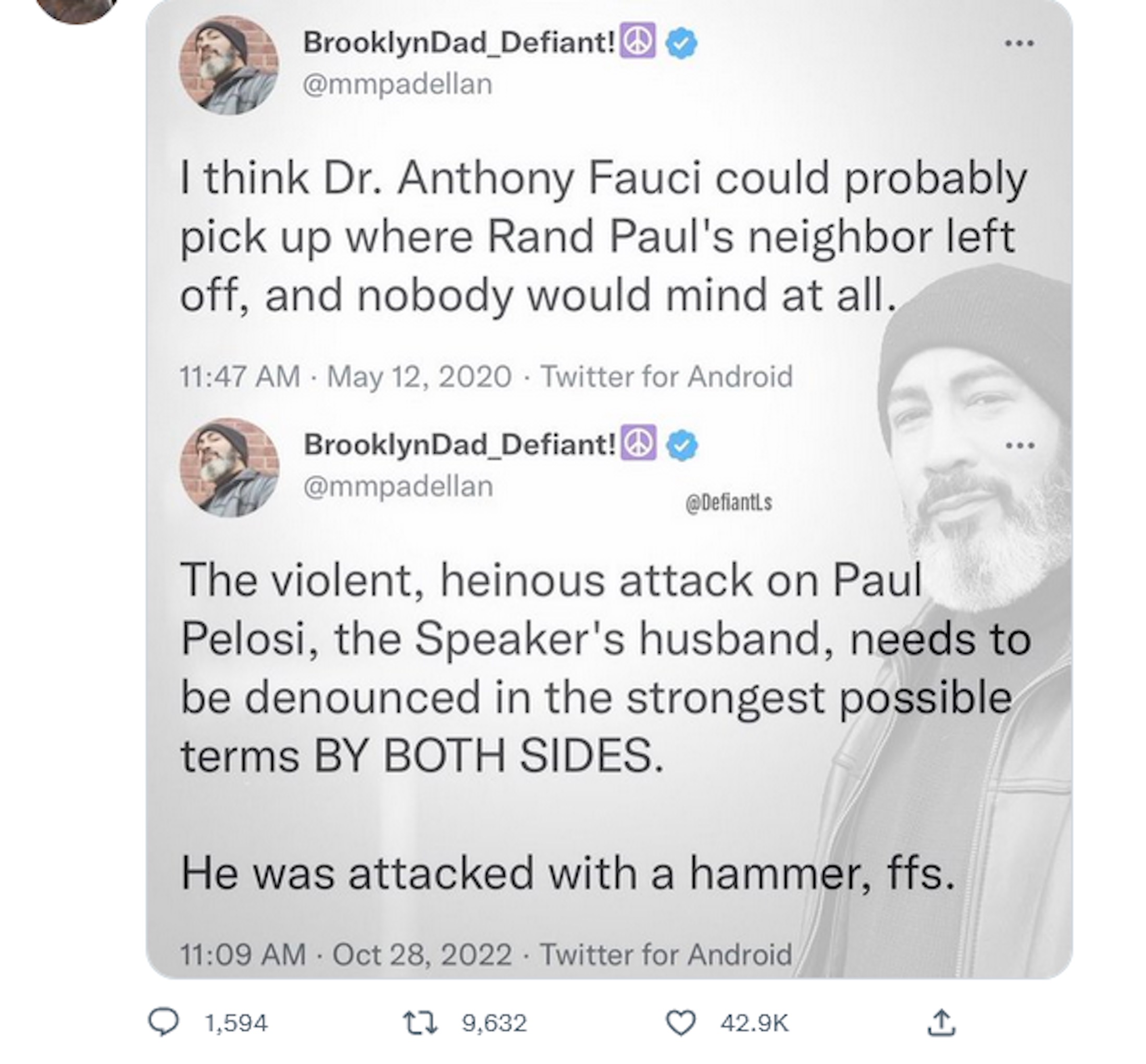Image resolution: width=1146 pixels, height=1064 pixels.
Task: Open the share upload arrow icon
Action: (x=942, y=1022)
